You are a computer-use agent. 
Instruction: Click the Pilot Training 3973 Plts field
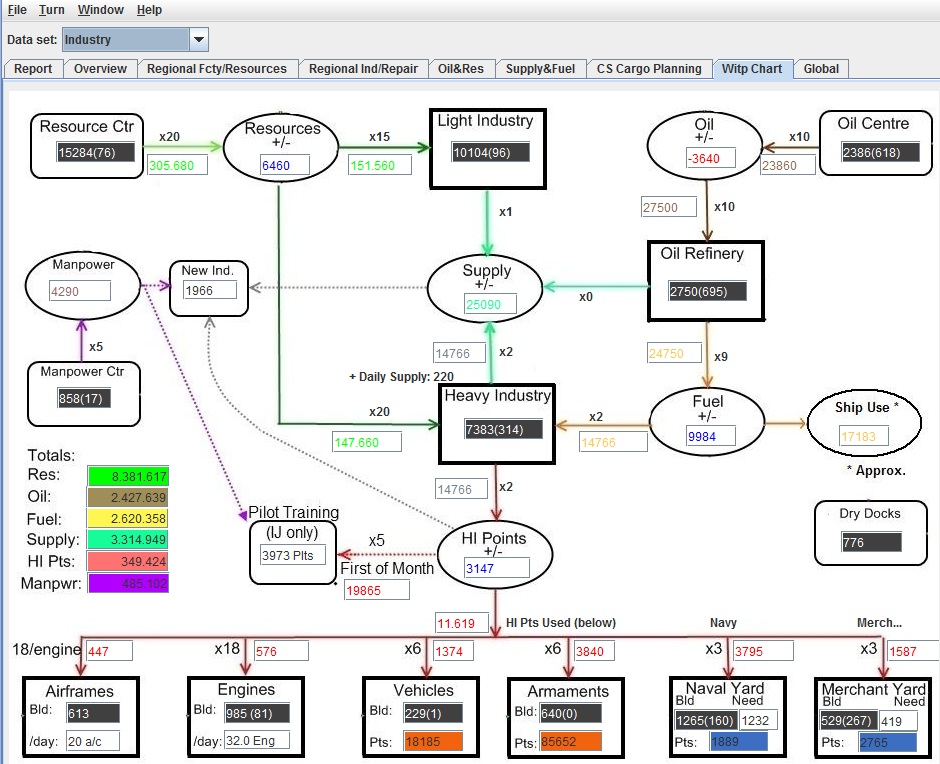[x=293, y=555]
